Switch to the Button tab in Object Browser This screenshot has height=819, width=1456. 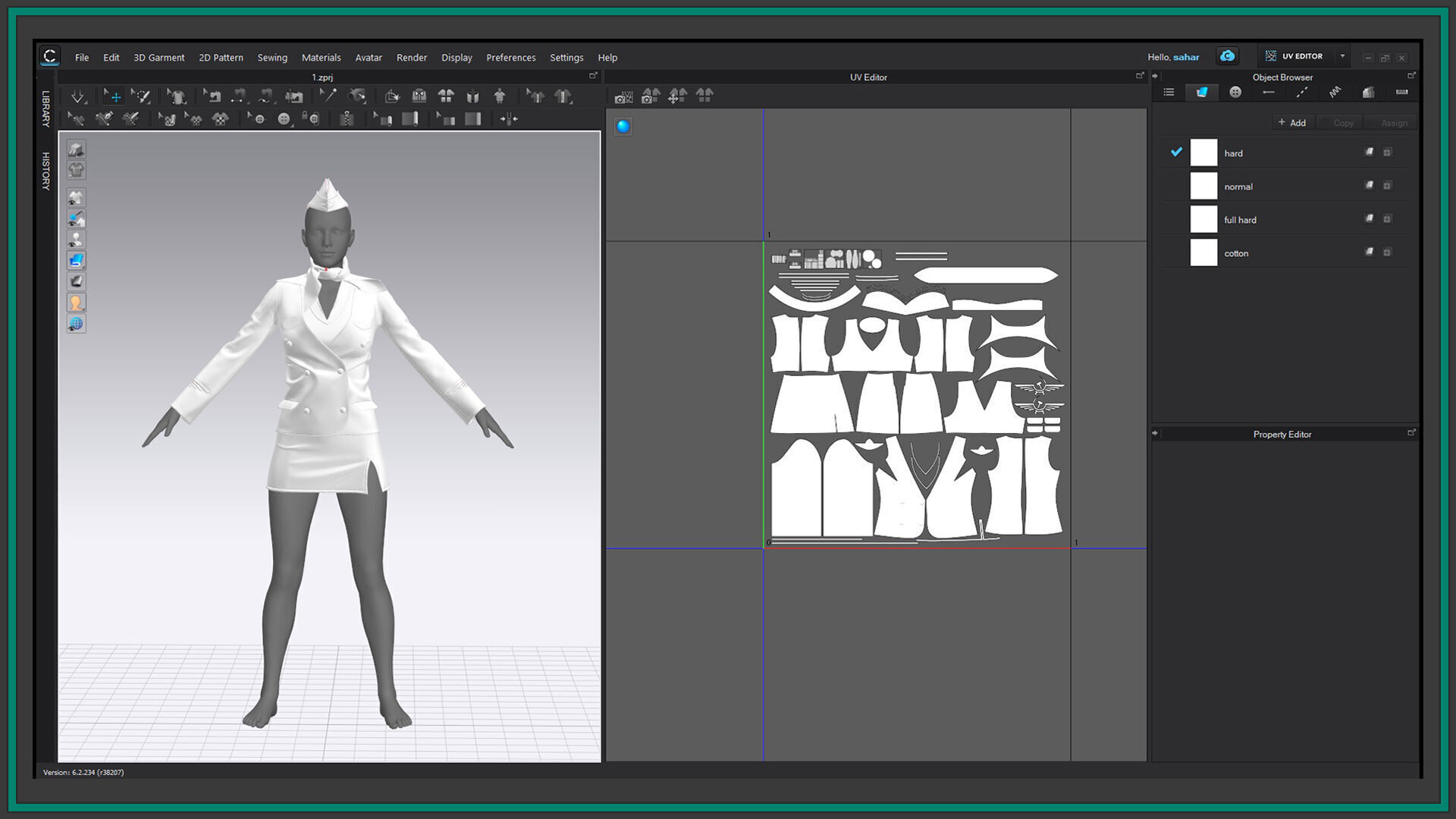click(1235, 93)
